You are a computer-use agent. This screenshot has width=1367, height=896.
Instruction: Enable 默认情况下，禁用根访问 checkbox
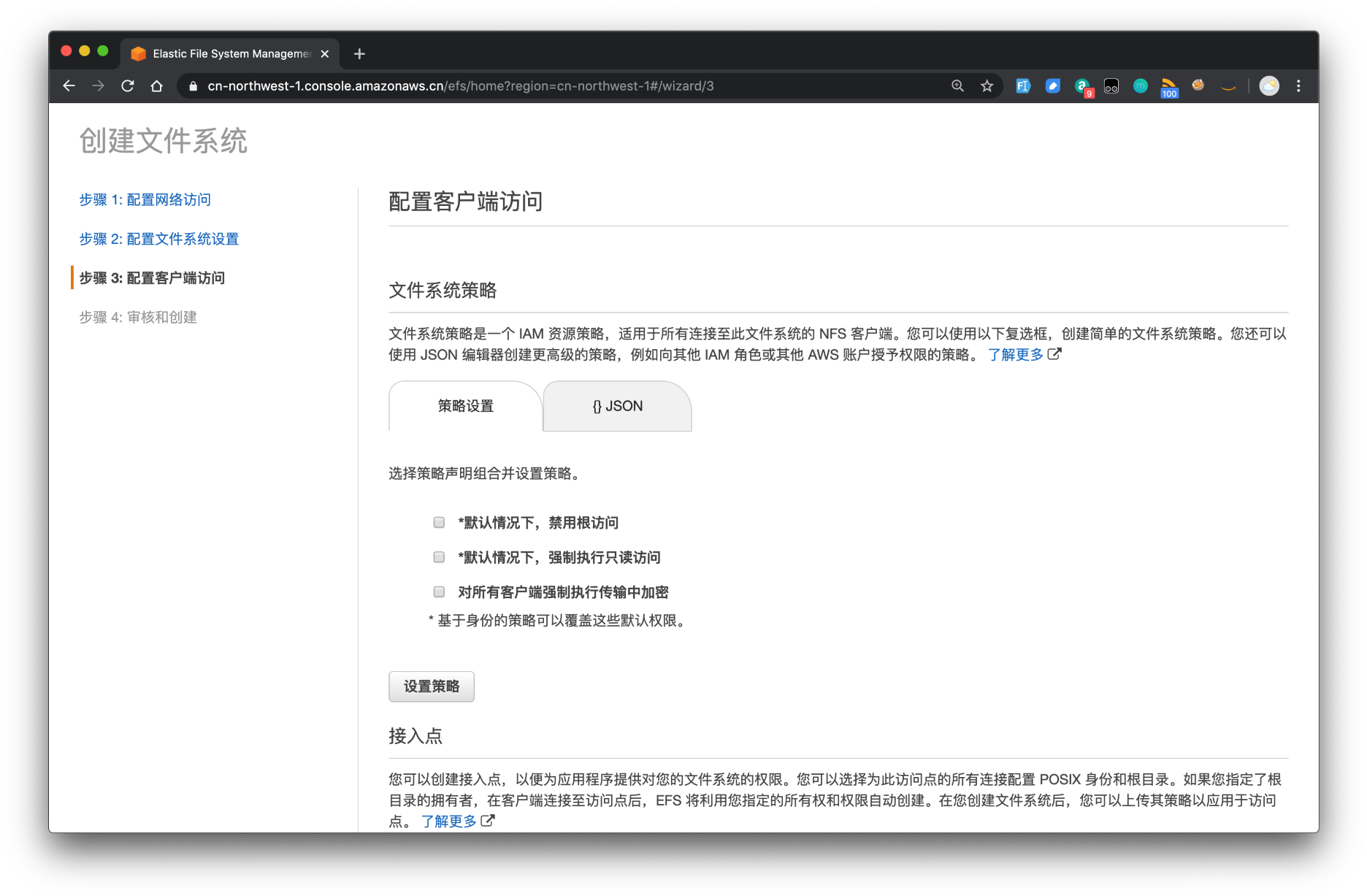(439, 522)
